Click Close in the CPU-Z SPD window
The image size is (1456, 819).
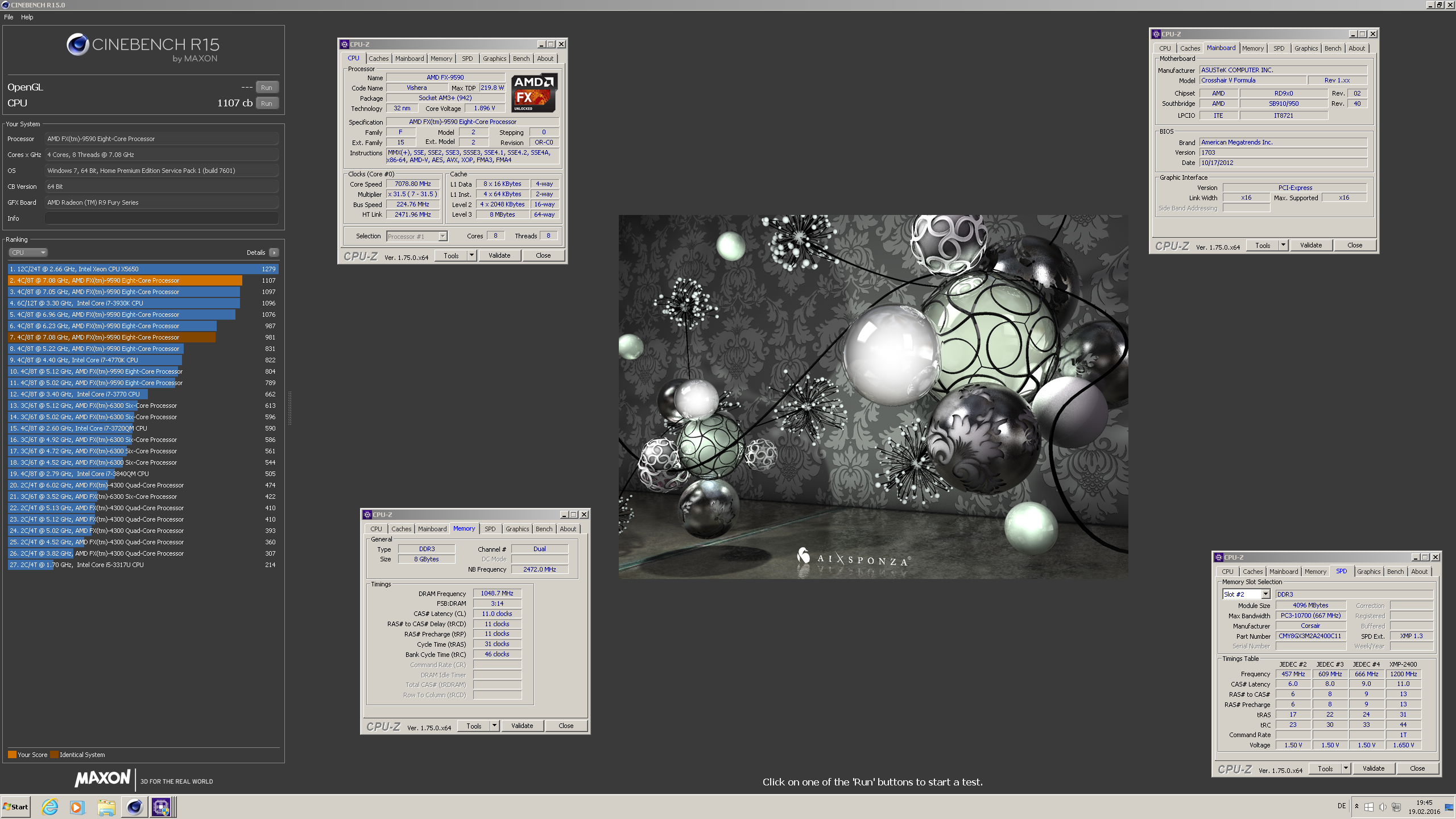pyautogui.click(x=1417, y=768)
